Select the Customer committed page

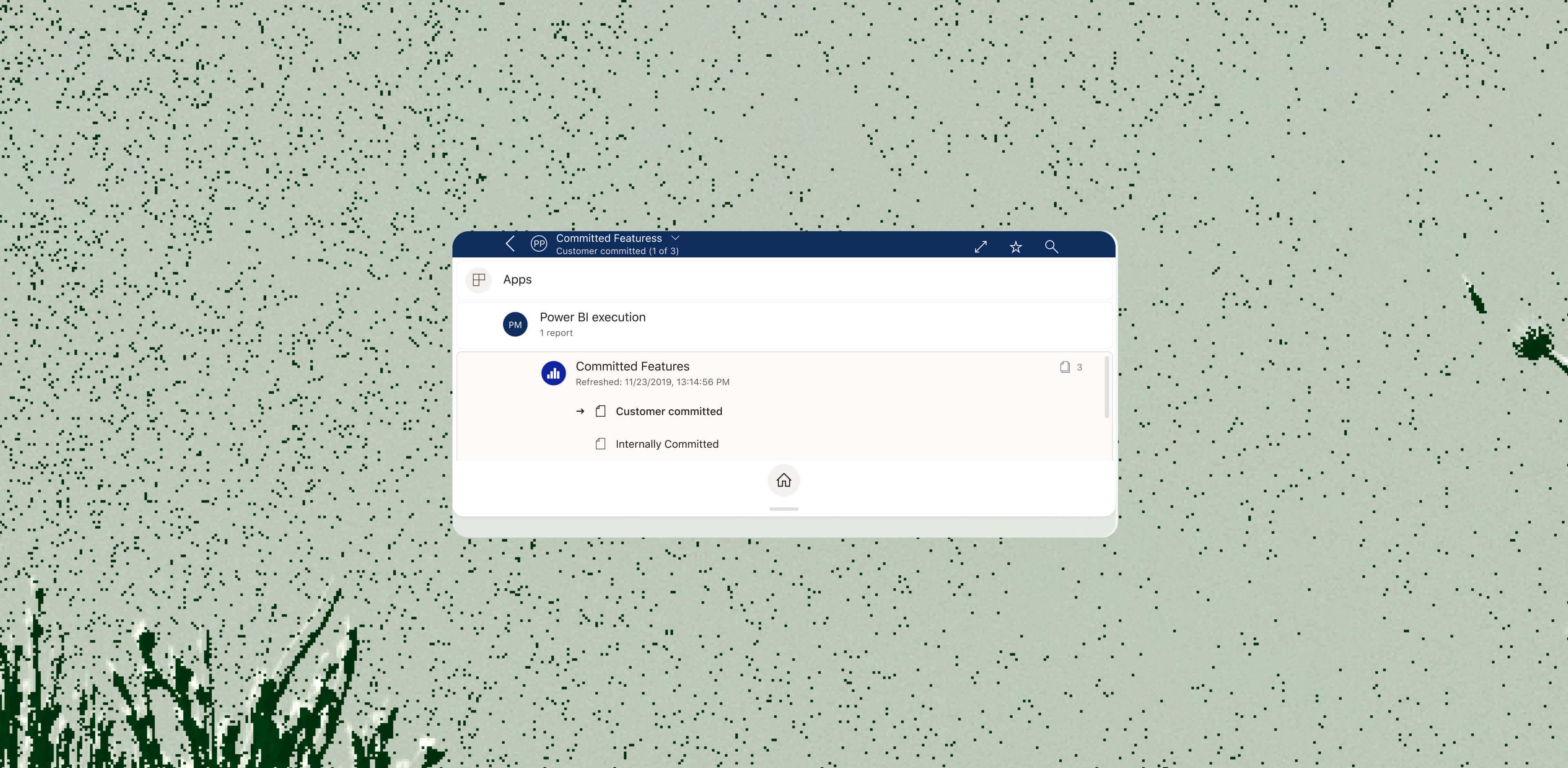(x=668, y=411)
